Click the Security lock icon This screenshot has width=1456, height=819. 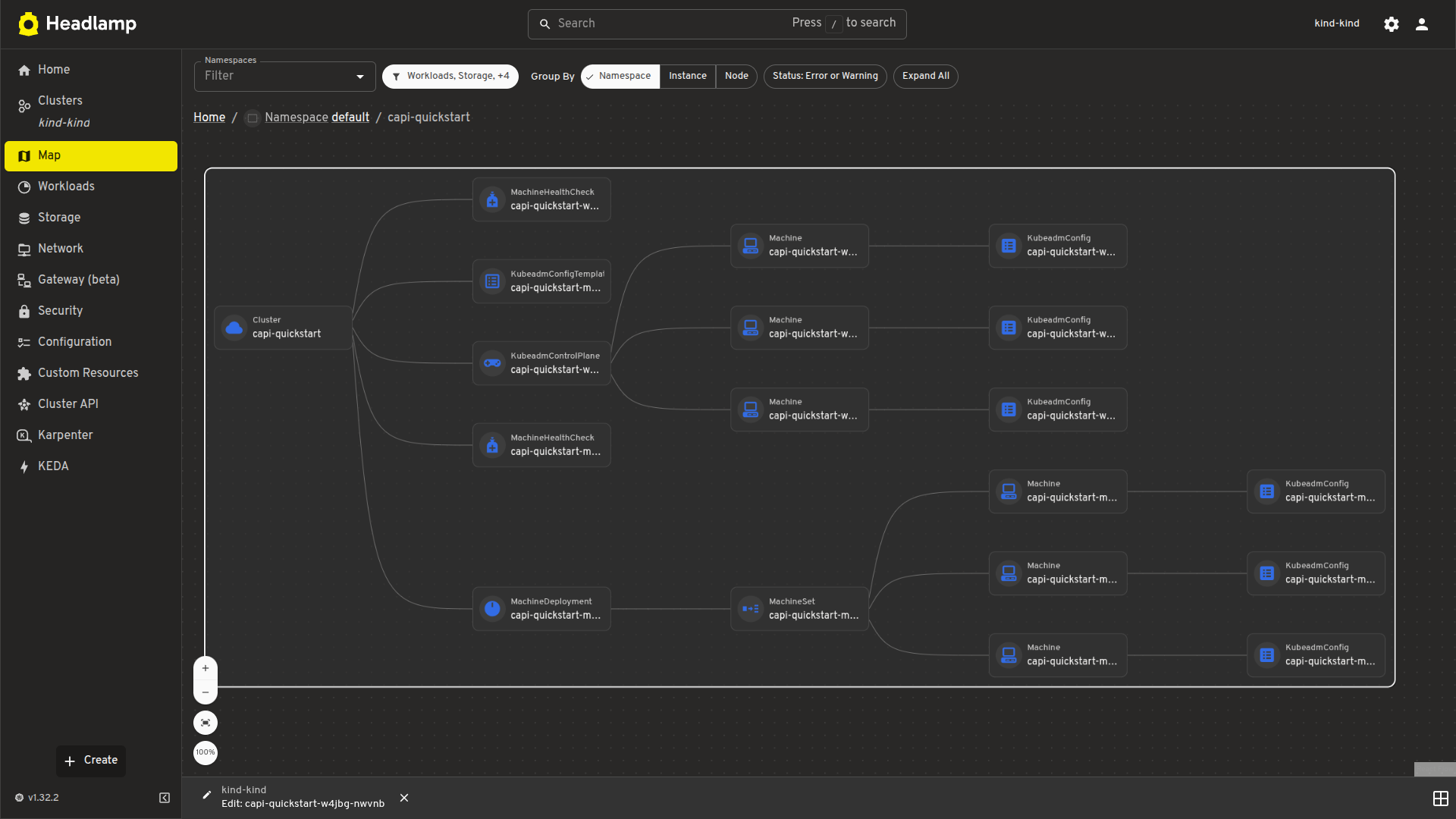24,312
